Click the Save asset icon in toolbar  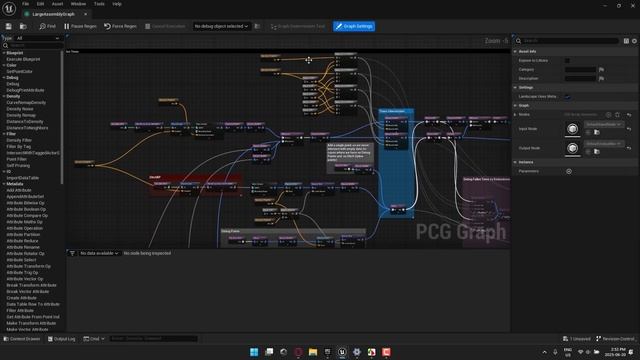9,26
